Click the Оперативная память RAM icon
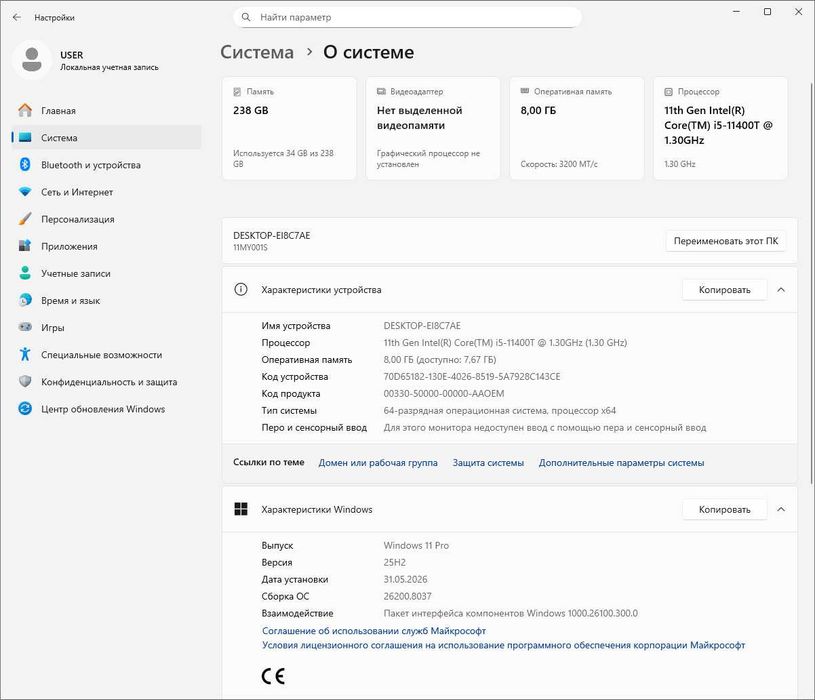815x700 pixels. coord(525,91)
